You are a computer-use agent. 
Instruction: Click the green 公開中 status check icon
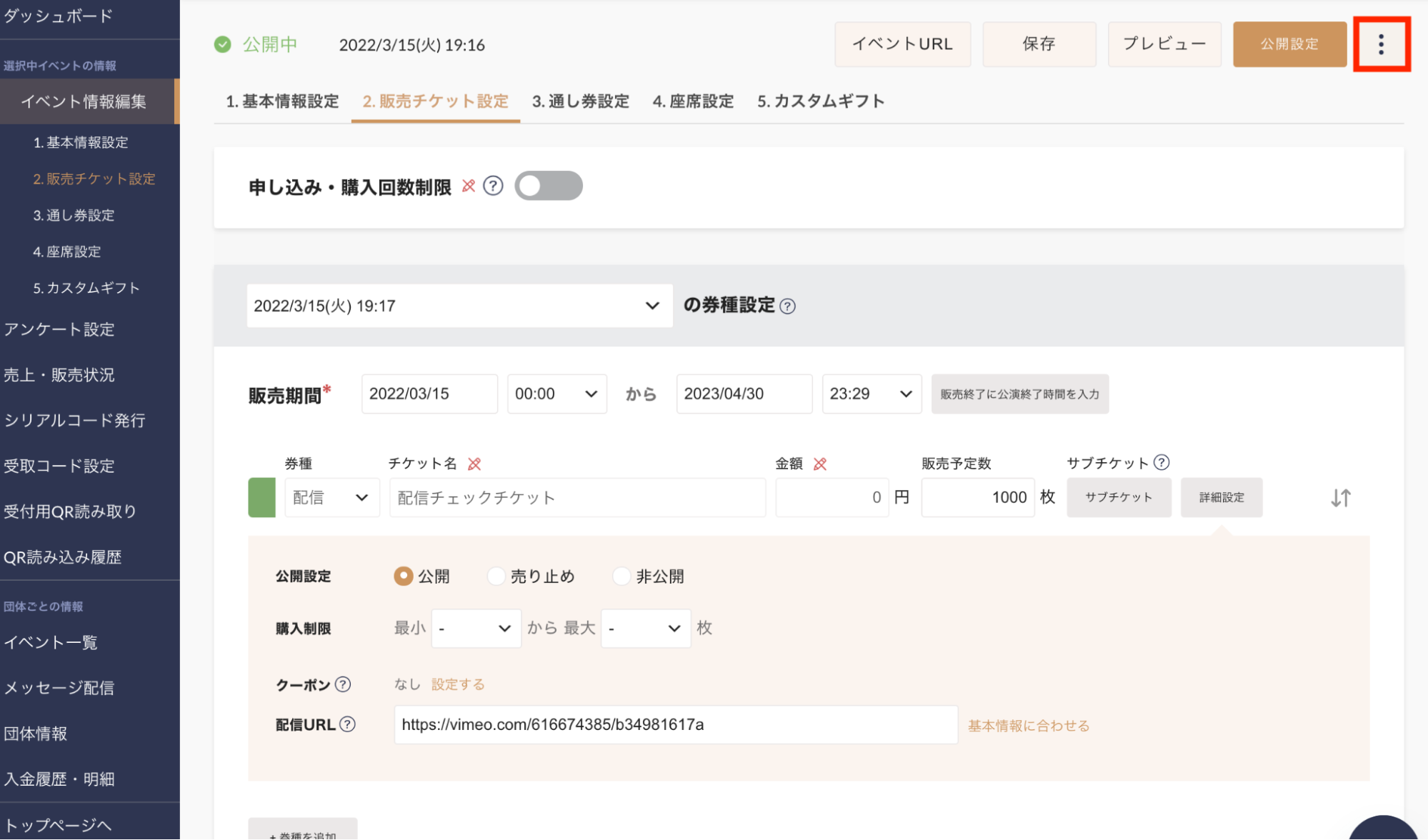(222, 44)
